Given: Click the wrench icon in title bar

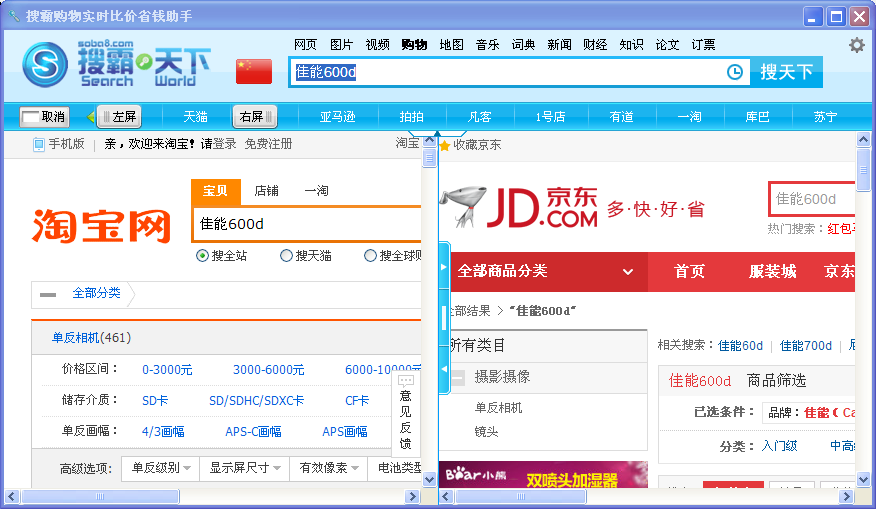Looking at the screenshot, I should 13,16.
